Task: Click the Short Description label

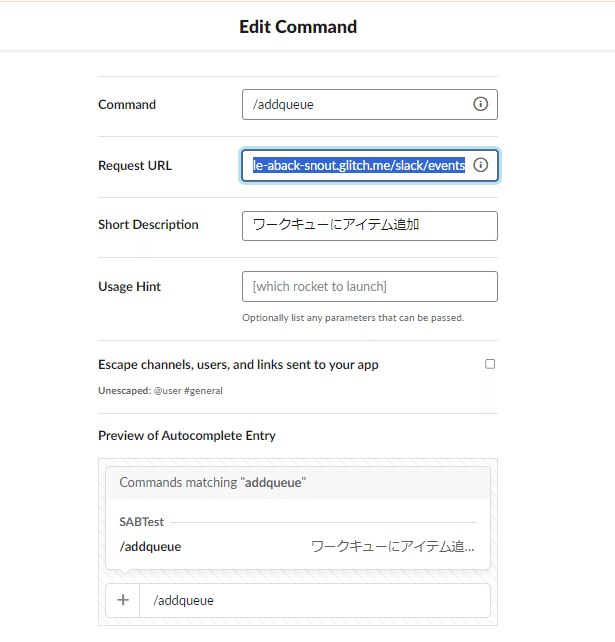Action: point(148,224)
